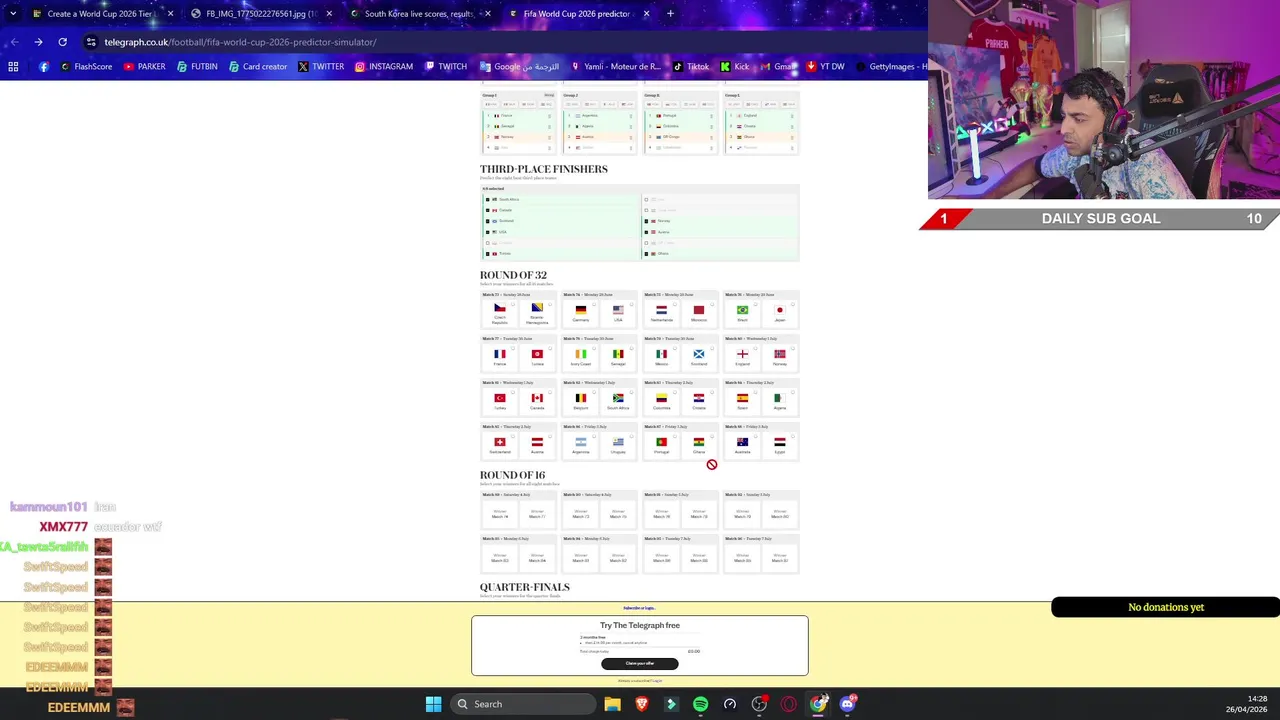Select Belgium against South Africa
This screenshot has width=1280, height=720.
point(580,402)
